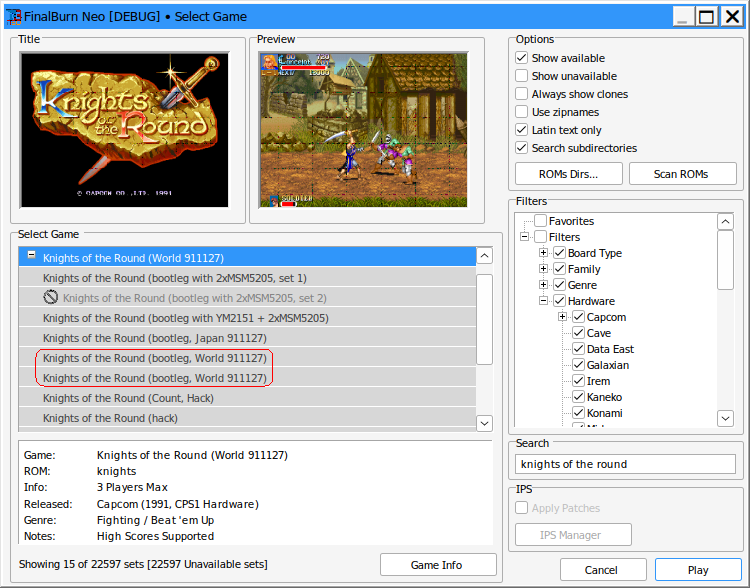Click the filters tree scrollbar thumb
This screenshot has height=588, width=750.
726,260
